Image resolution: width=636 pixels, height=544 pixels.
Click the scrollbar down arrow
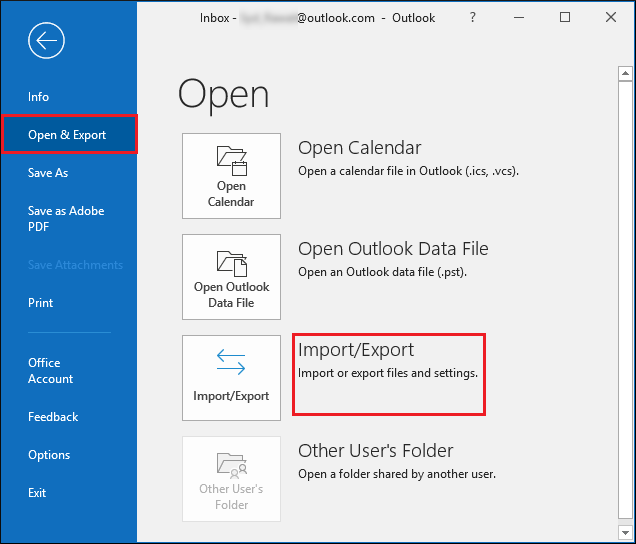point(625,532)
